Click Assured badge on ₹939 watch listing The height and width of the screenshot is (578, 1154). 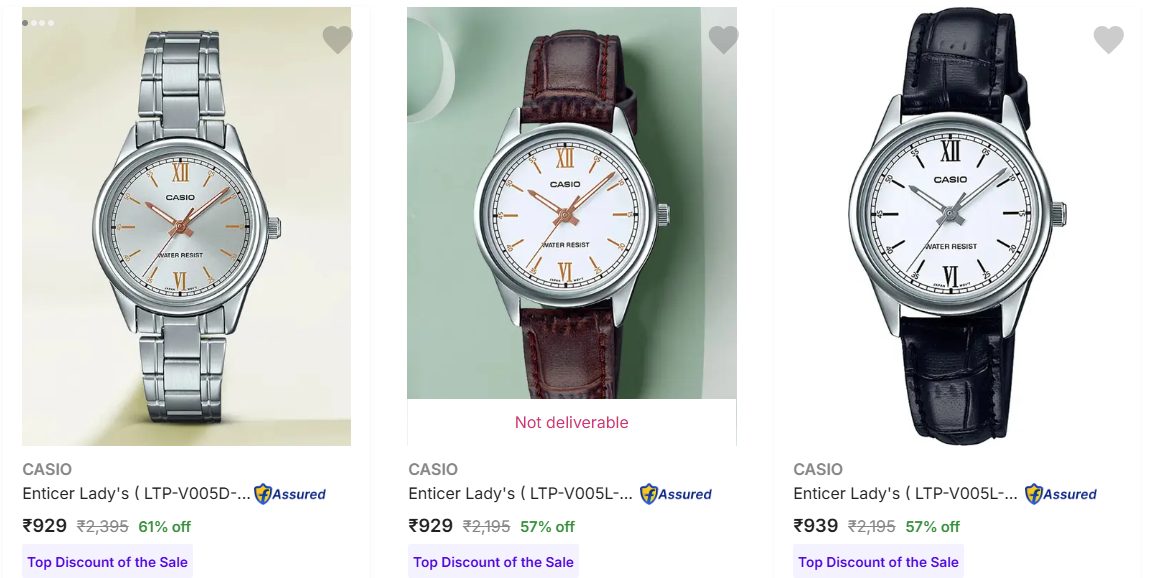pyautogui.click(x=1061, y=494)
